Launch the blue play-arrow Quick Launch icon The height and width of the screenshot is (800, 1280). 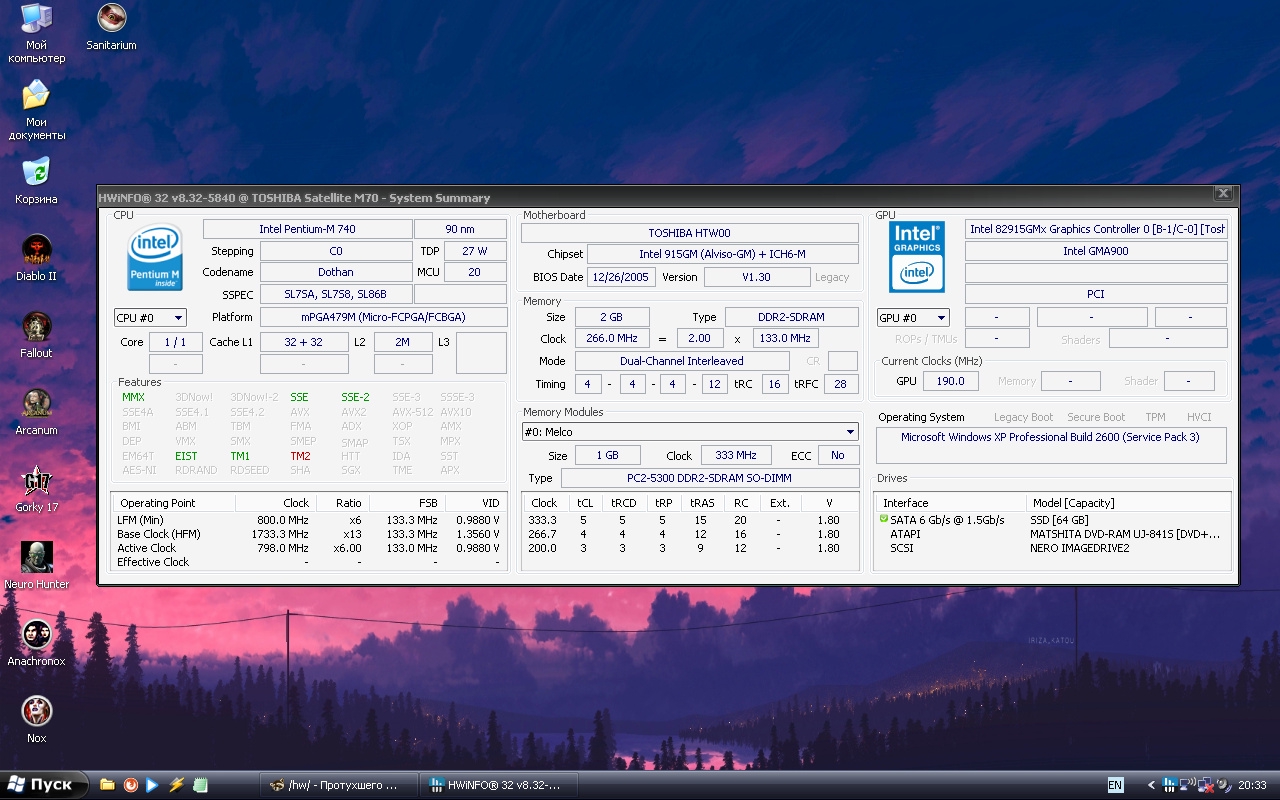[152, 785]
